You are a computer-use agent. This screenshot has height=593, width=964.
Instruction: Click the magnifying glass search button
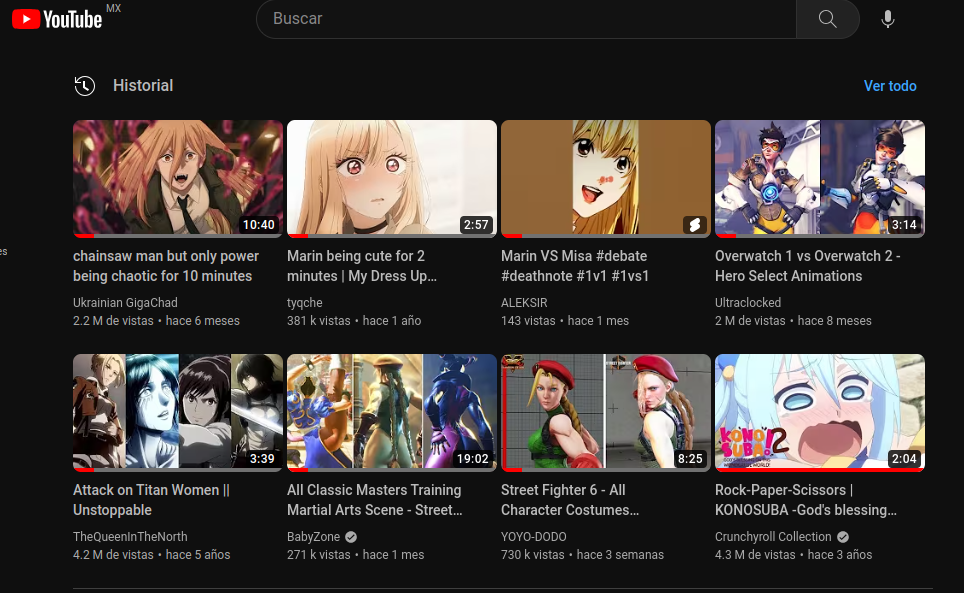tap(828, 19)
